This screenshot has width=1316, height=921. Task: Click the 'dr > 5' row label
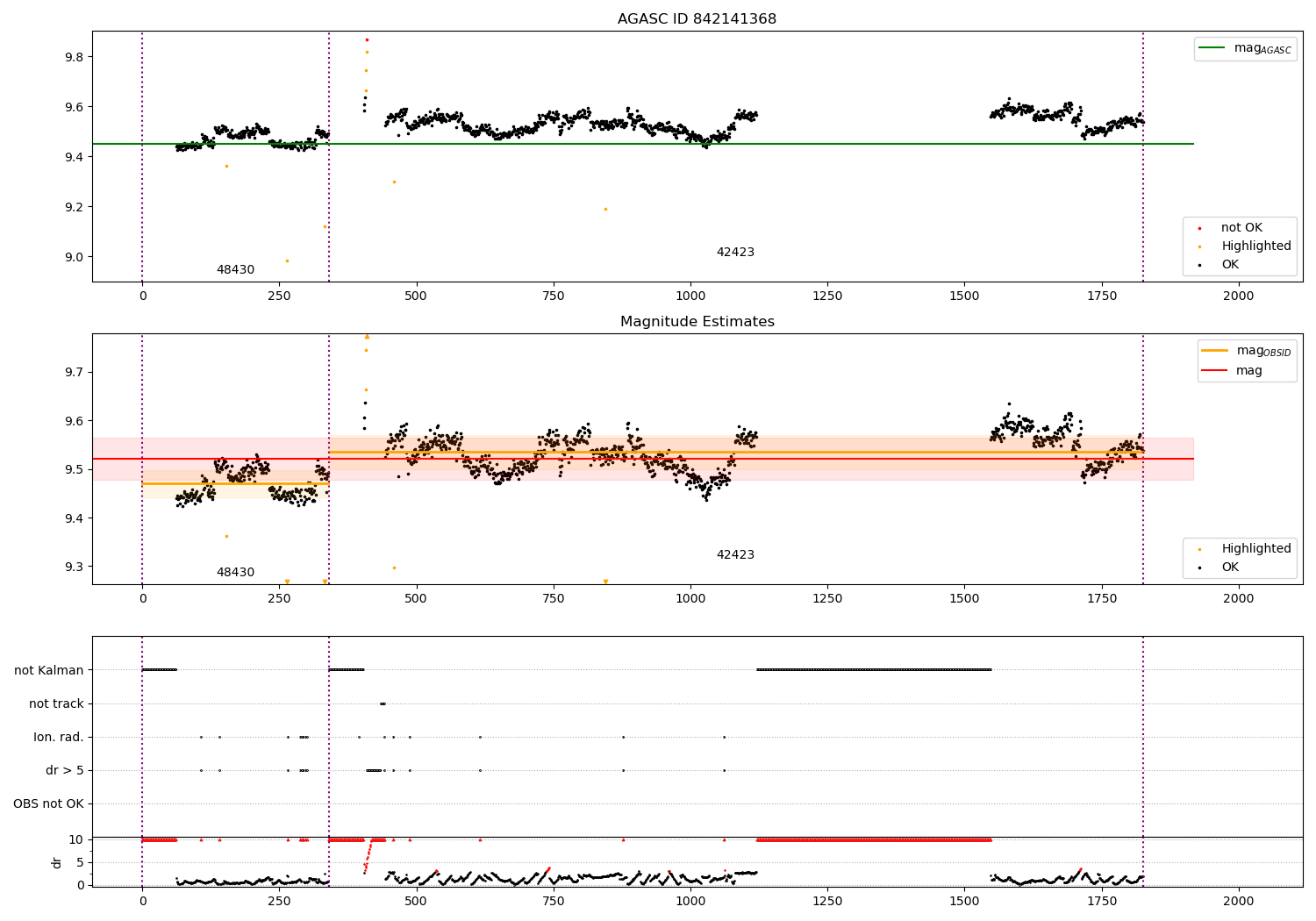click(x=65, y=771)
